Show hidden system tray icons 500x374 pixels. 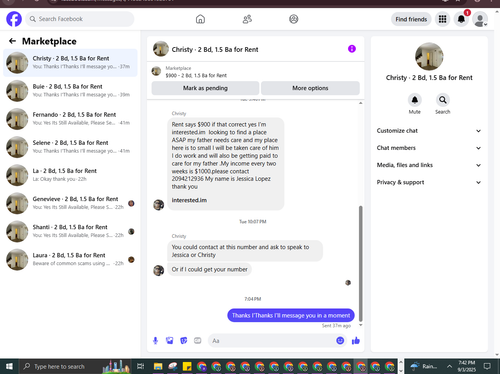click(449, 367)
